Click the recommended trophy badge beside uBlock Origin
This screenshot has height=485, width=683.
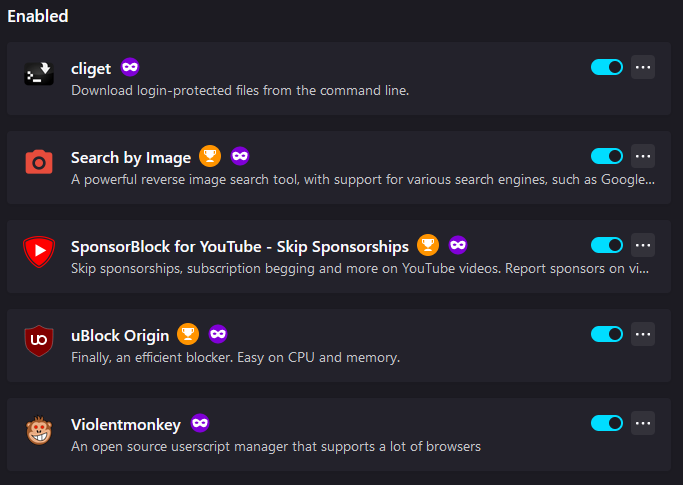[188, 334]
